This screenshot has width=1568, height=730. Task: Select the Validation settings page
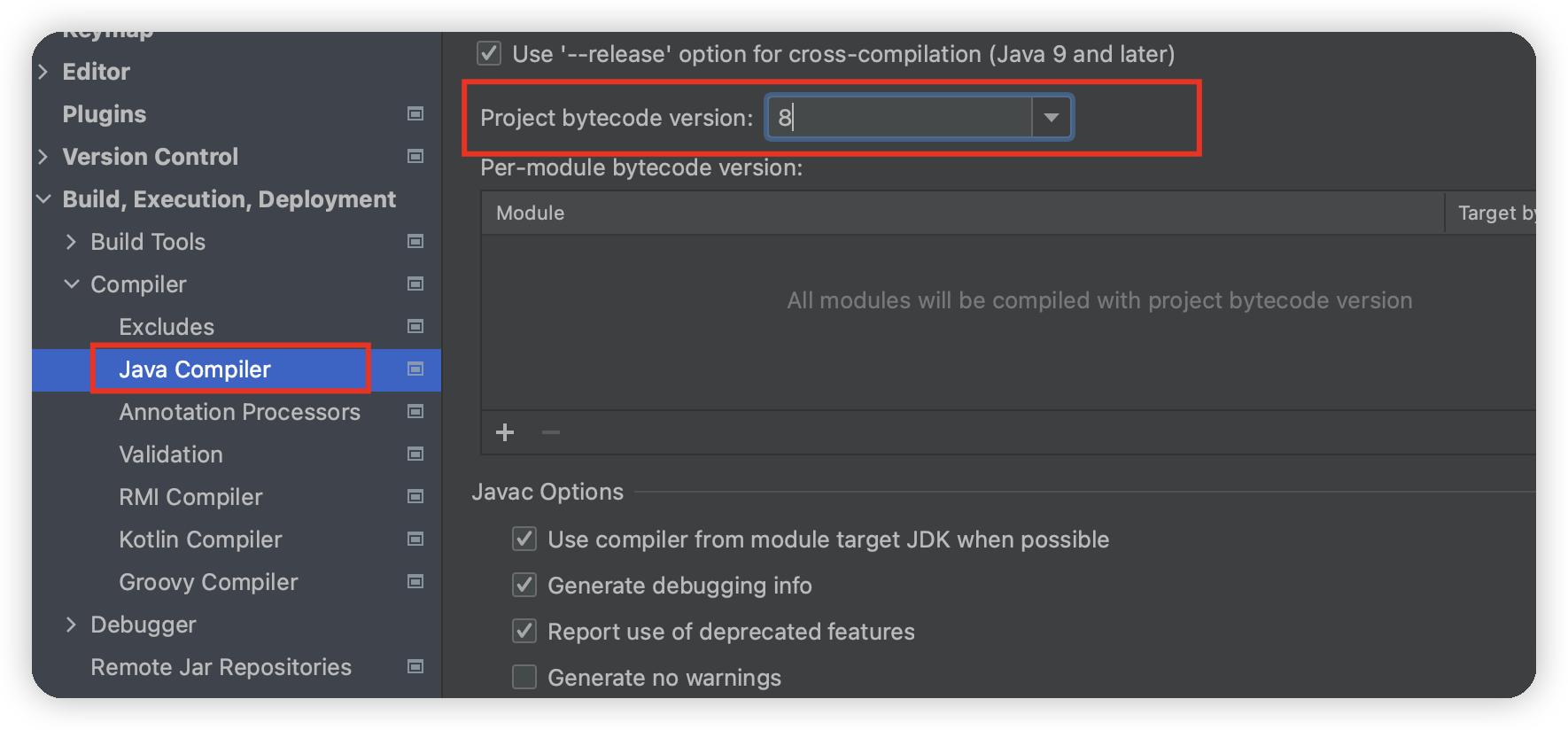tap(171, 454)
